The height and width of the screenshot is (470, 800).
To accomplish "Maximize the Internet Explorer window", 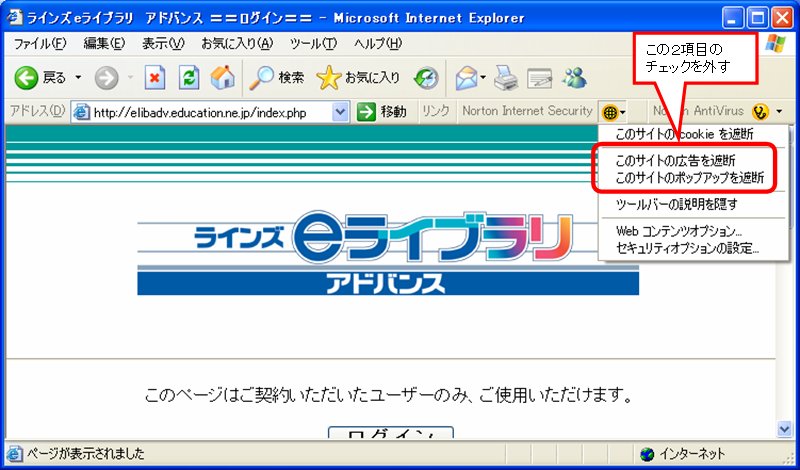I will (758, 18).
